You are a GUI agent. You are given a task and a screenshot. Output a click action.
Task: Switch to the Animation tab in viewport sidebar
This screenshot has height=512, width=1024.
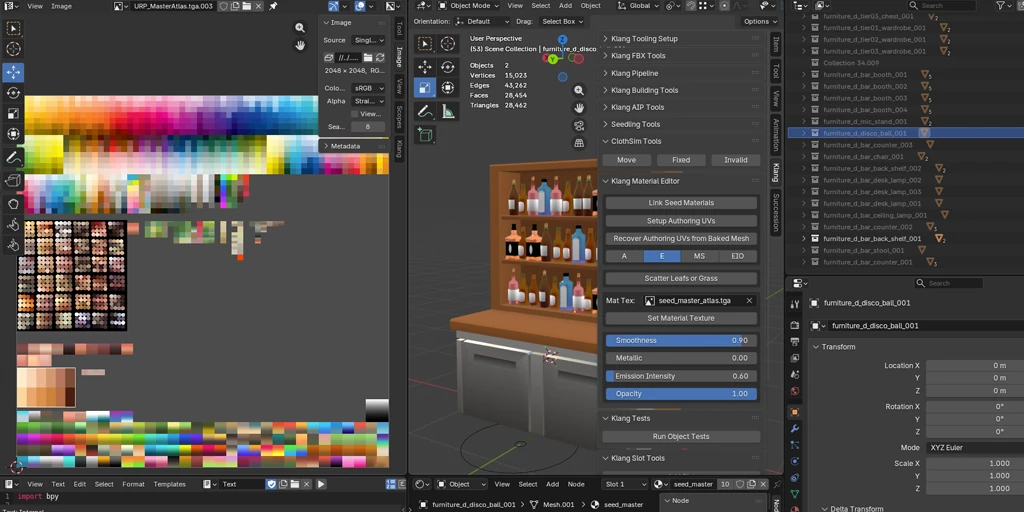776,135
